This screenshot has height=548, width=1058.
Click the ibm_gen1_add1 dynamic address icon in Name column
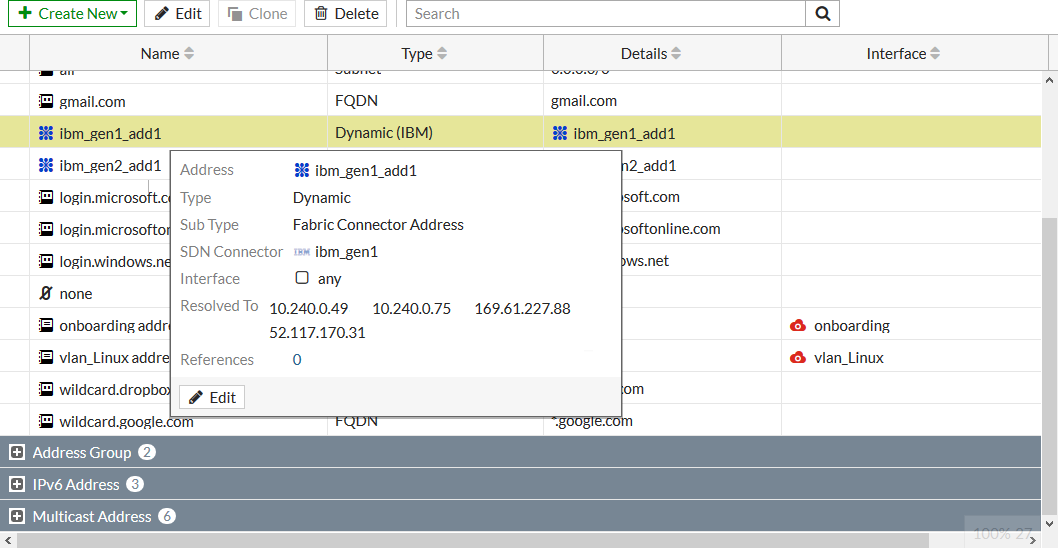45,134
